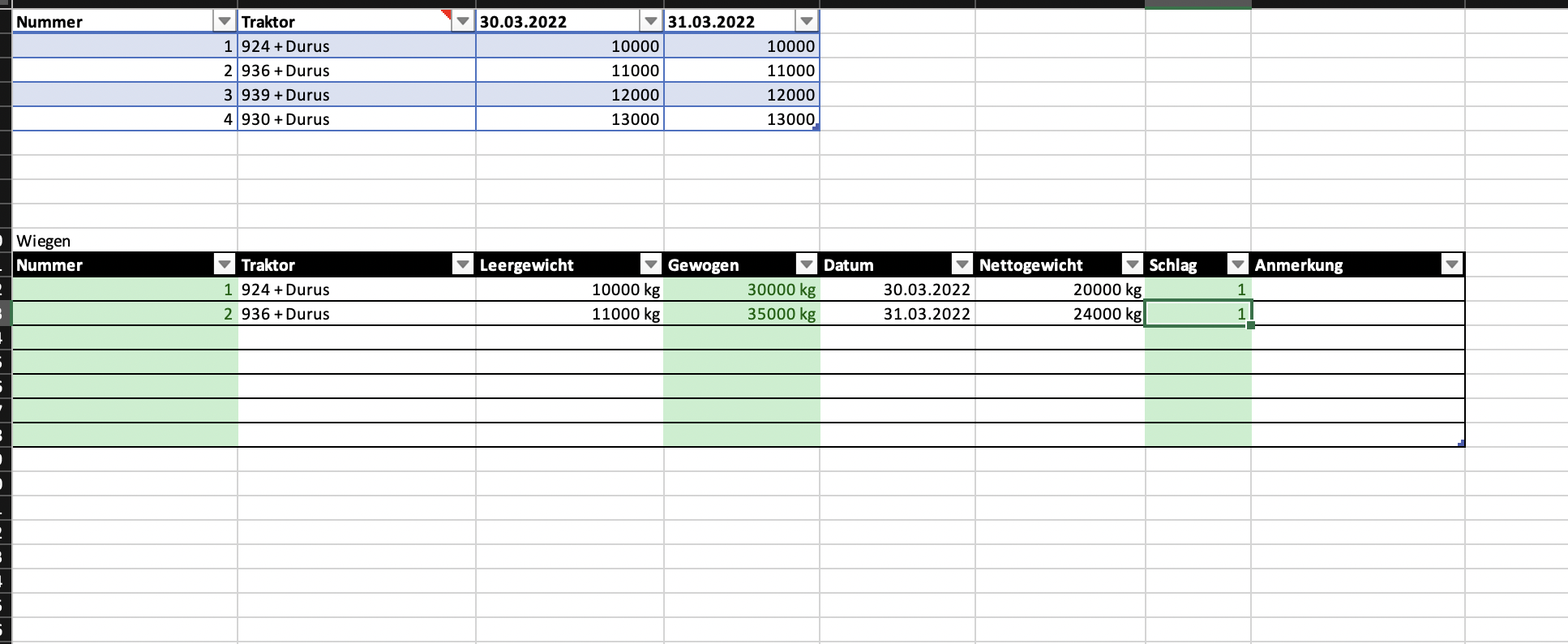Select cell 10000 under 31.03.2022
Image resolution: width=1568 pixels, height=644 pixels.
[742, 46]
